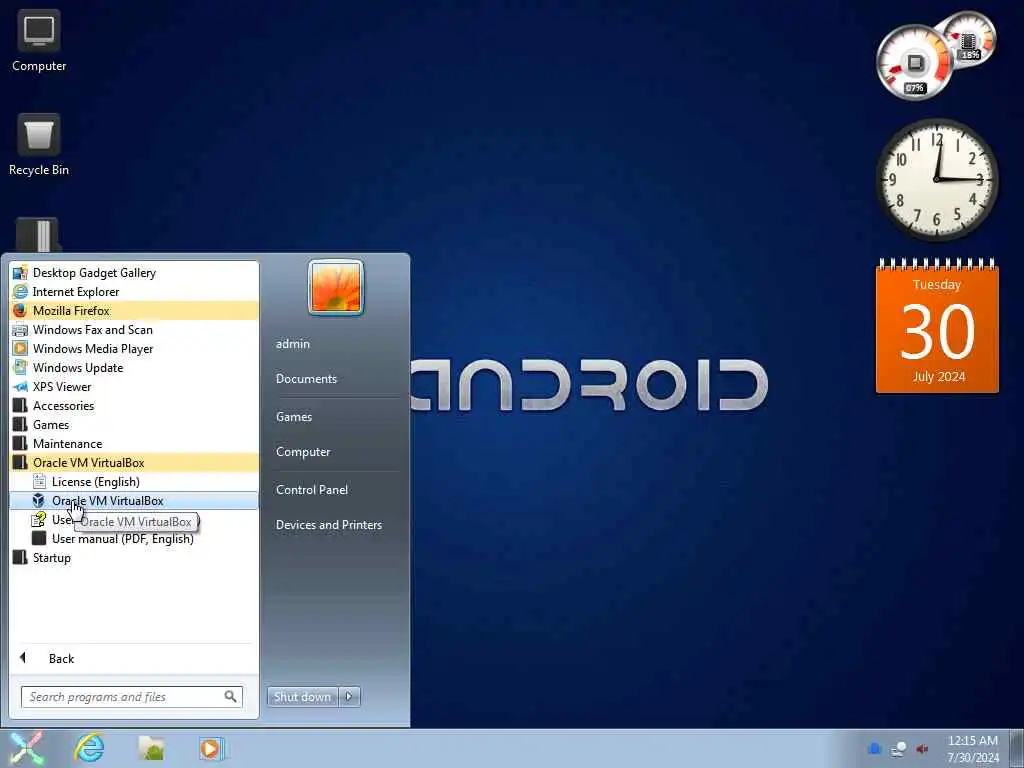Expand the Startup folder
The height and width of the screenshot is (768, 1024).
[x=134, y=558]
